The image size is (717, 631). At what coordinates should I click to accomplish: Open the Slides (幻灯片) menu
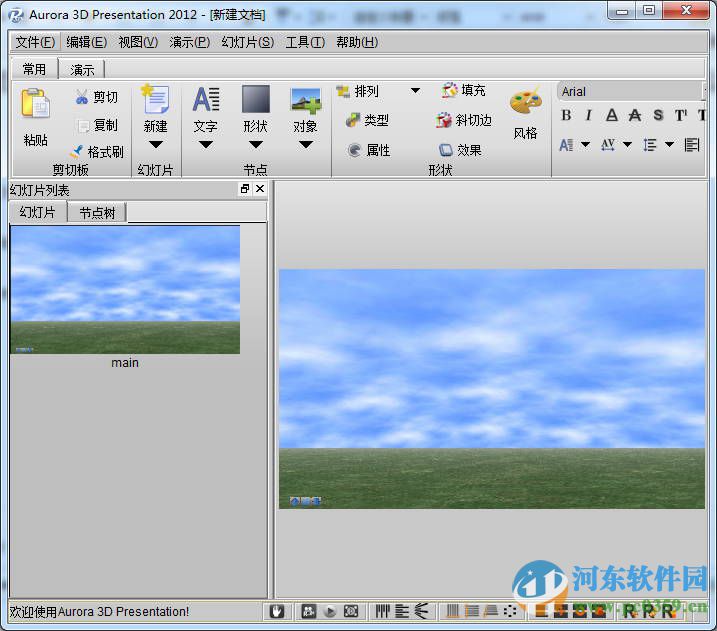tap(247, 43)
